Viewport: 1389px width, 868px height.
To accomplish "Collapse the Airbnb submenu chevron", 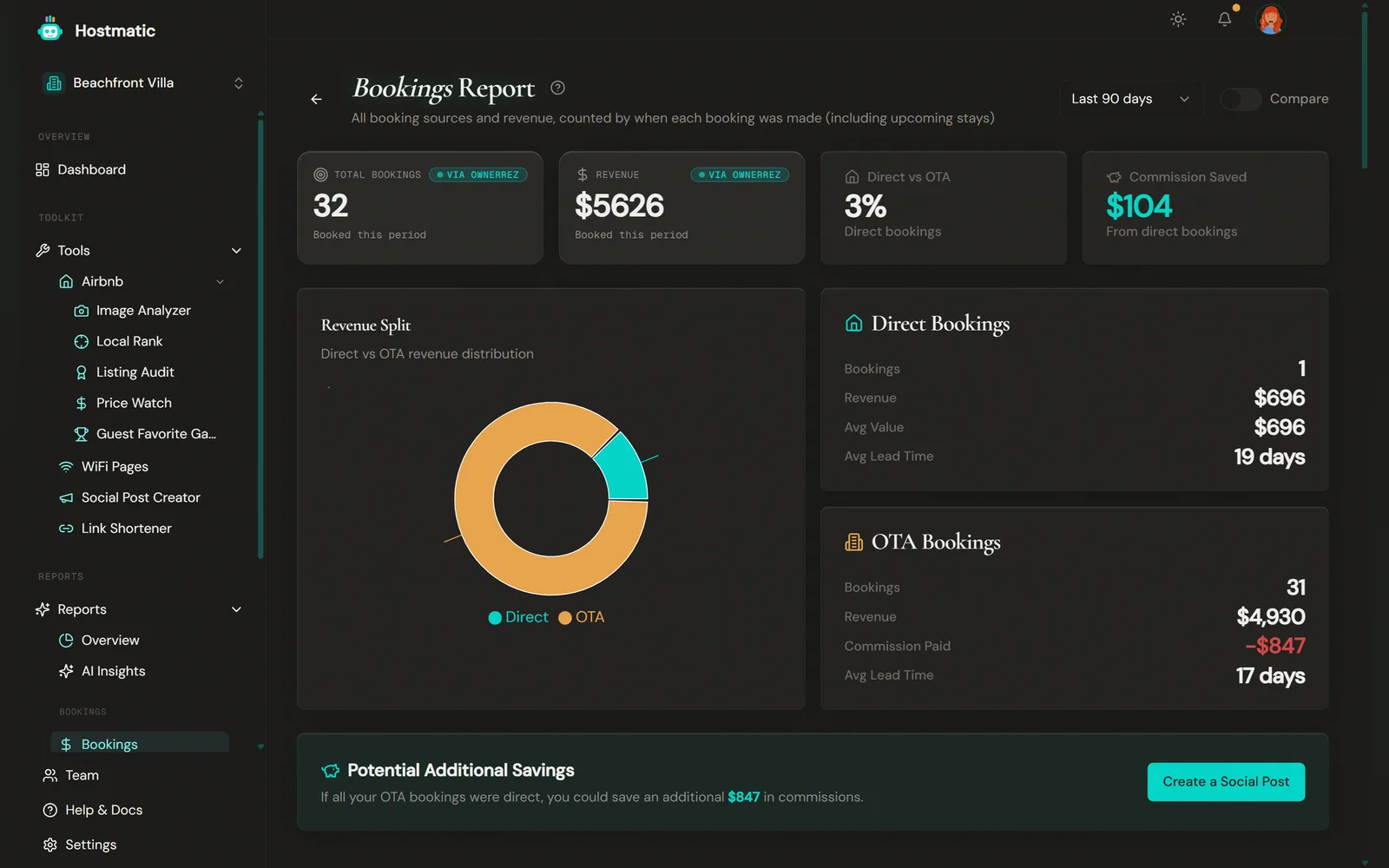I will click(221, 282).
